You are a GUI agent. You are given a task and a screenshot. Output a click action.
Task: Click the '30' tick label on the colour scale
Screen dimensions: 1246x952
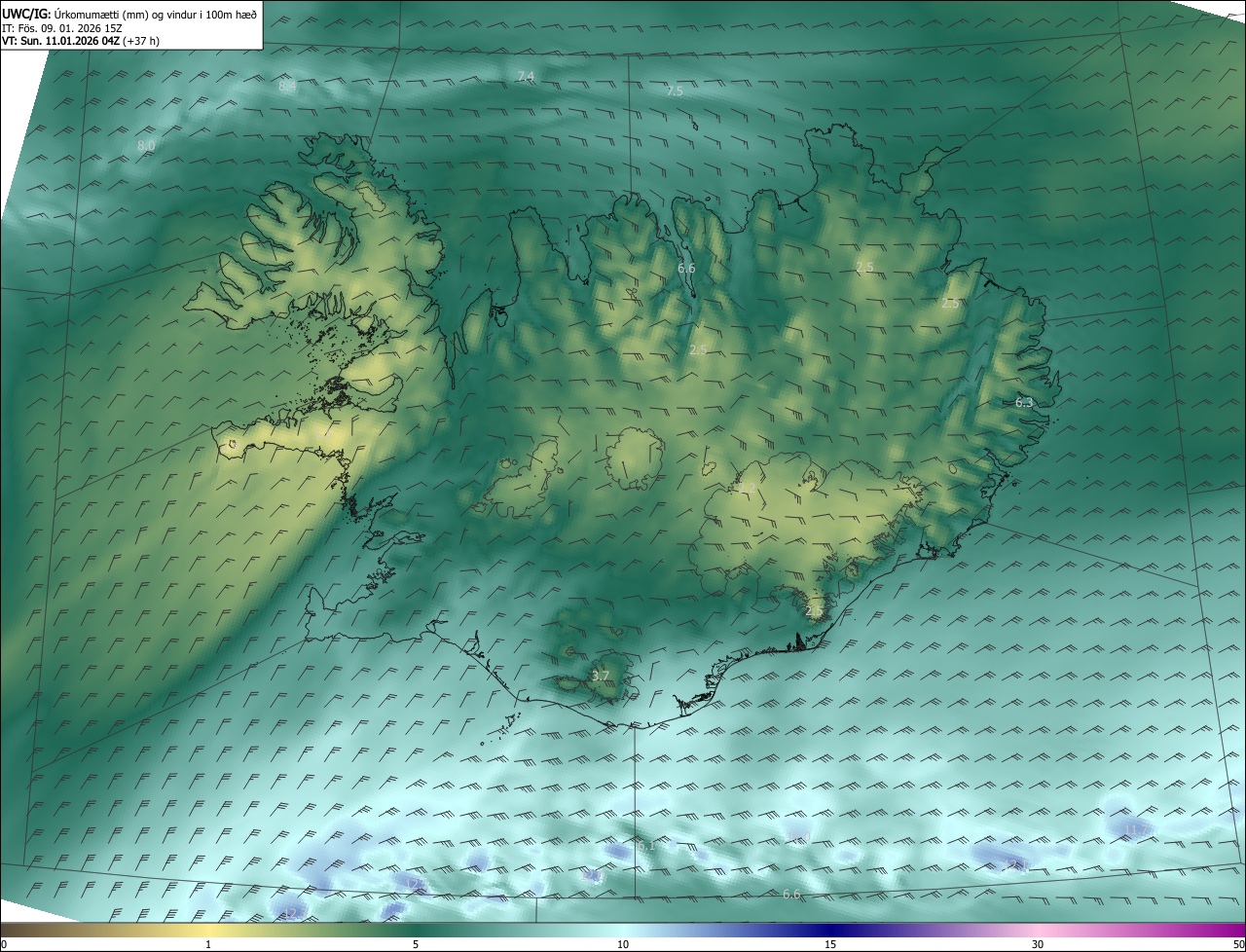click(x=1038, y=944)
